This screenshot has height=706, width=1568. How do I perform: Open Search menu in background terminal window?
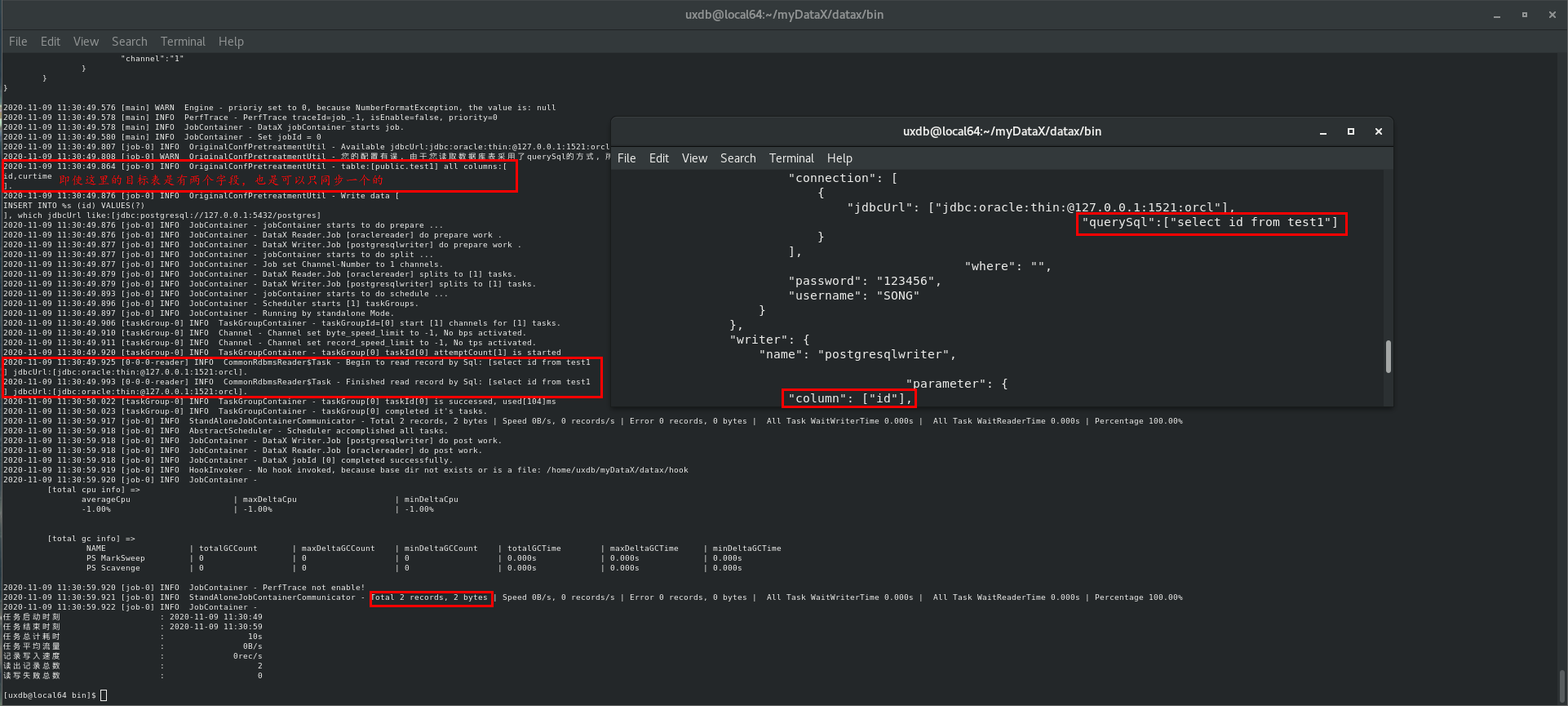130,42
